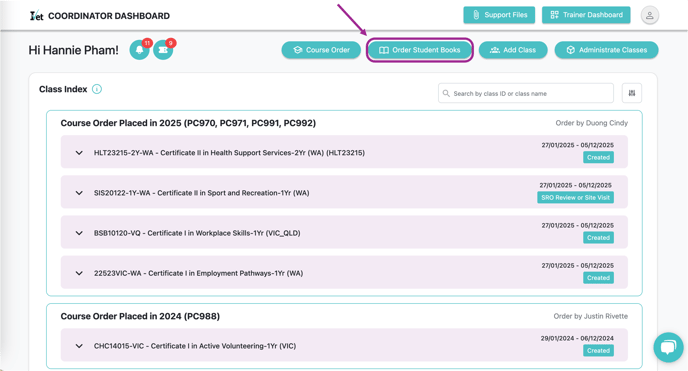Screen dimensions: 688x371
Task: Click the class search field
Action: [x=526, y=93]
